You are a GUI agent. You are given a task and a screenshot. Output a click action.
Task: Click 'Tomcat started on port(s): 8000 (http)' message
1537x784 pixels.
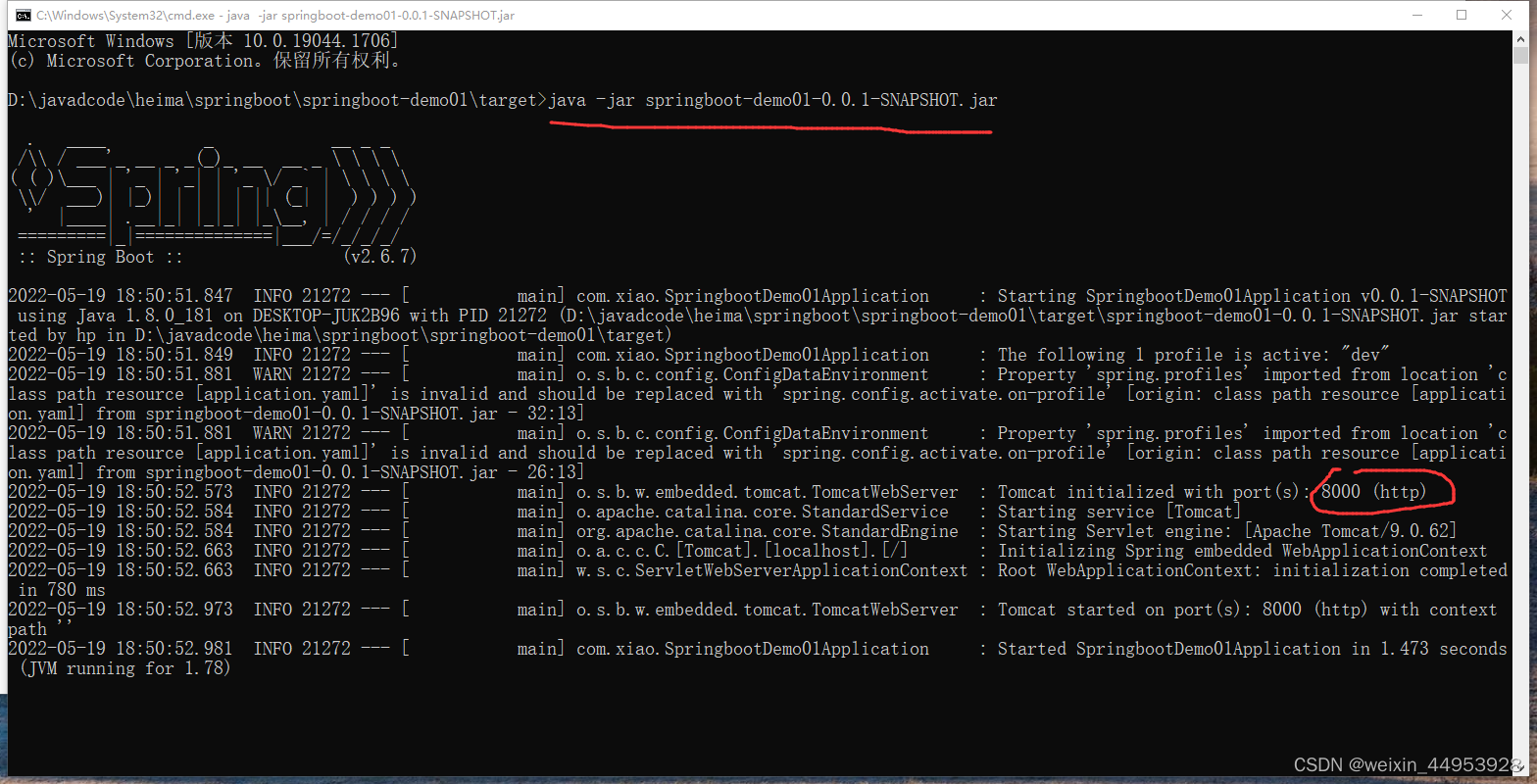[x=1183, y=610]
